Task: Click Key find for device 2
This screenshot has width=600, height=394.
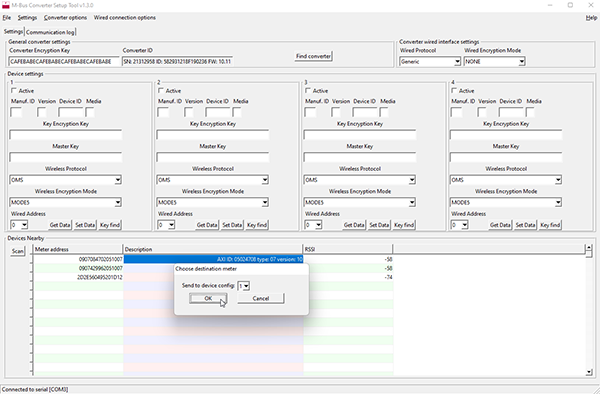Action: 257,225
